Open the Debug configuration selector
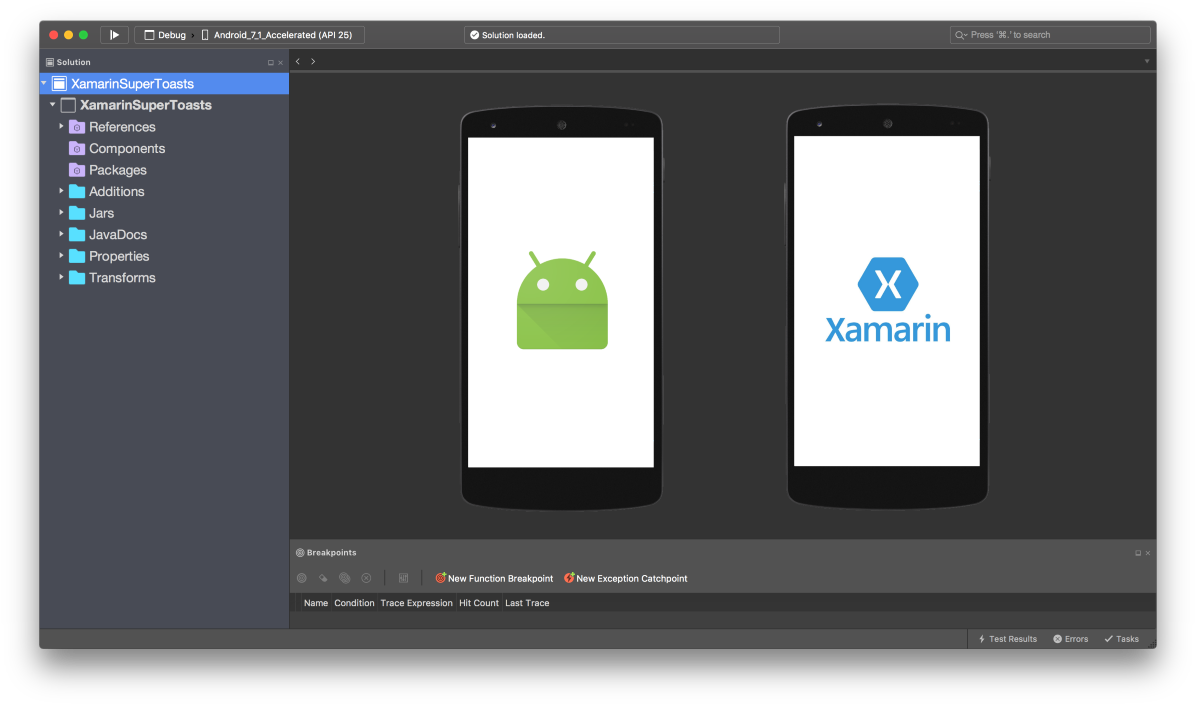This screenshot has width=1195, height=704. pos(165,35)
